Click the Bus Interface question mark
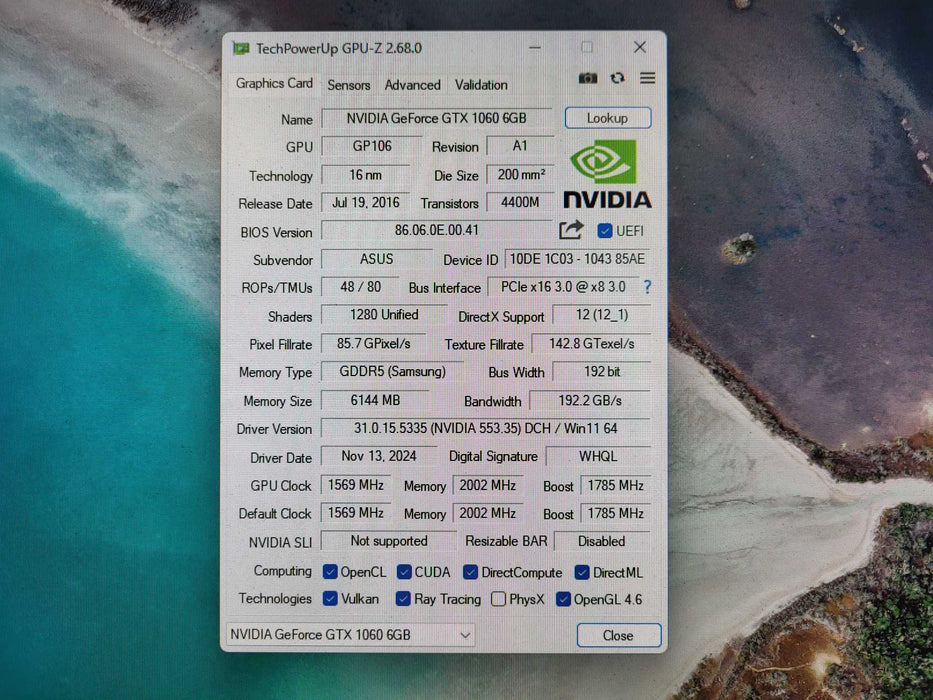This screenshot has height=700, width=933. 647,287
